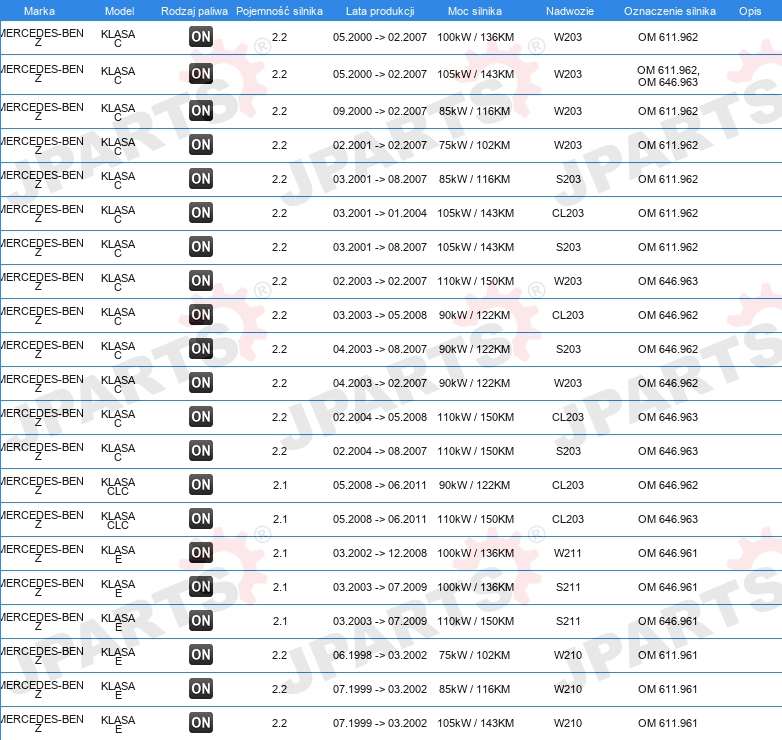
Task: Select the 'W211' body cell
Action: 568,553
